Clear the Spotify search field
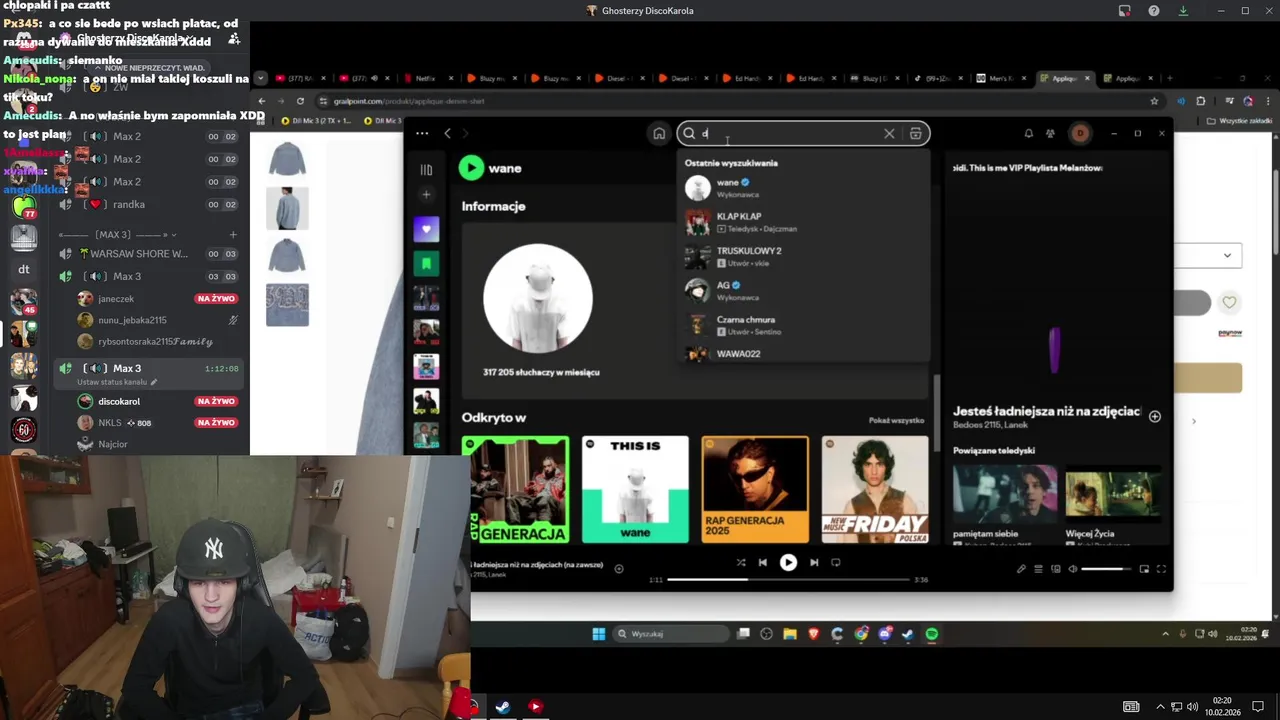Screen dimensions: 1280x720 coord(889,133)
